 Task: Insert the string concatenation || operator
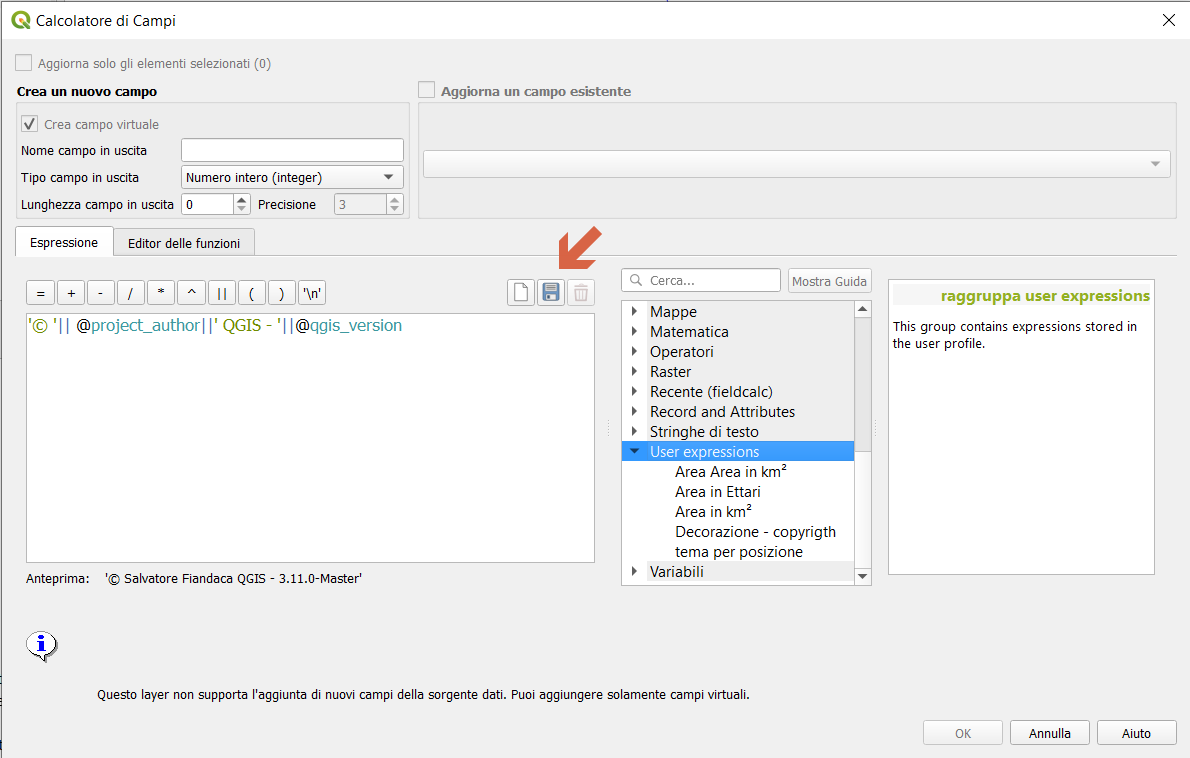(221, 293)
